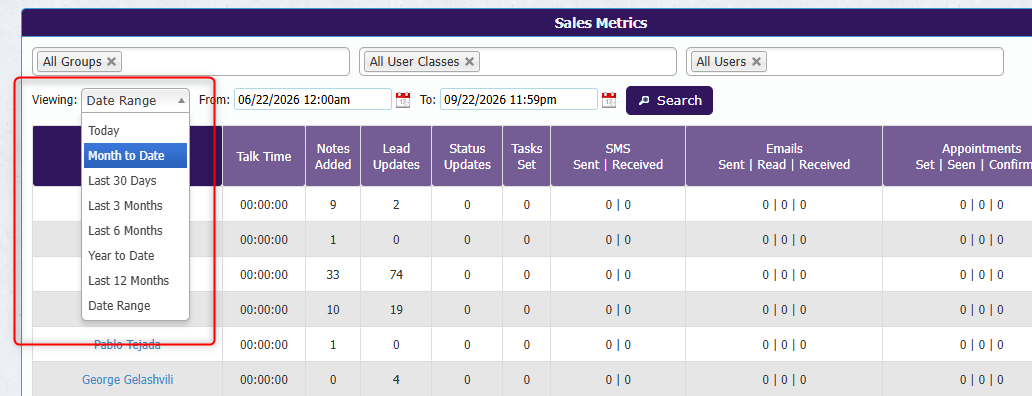Viewport: 1032px width, 396px height.
Task: Sort by Tasks Set column header
Action: click(527, 157)
